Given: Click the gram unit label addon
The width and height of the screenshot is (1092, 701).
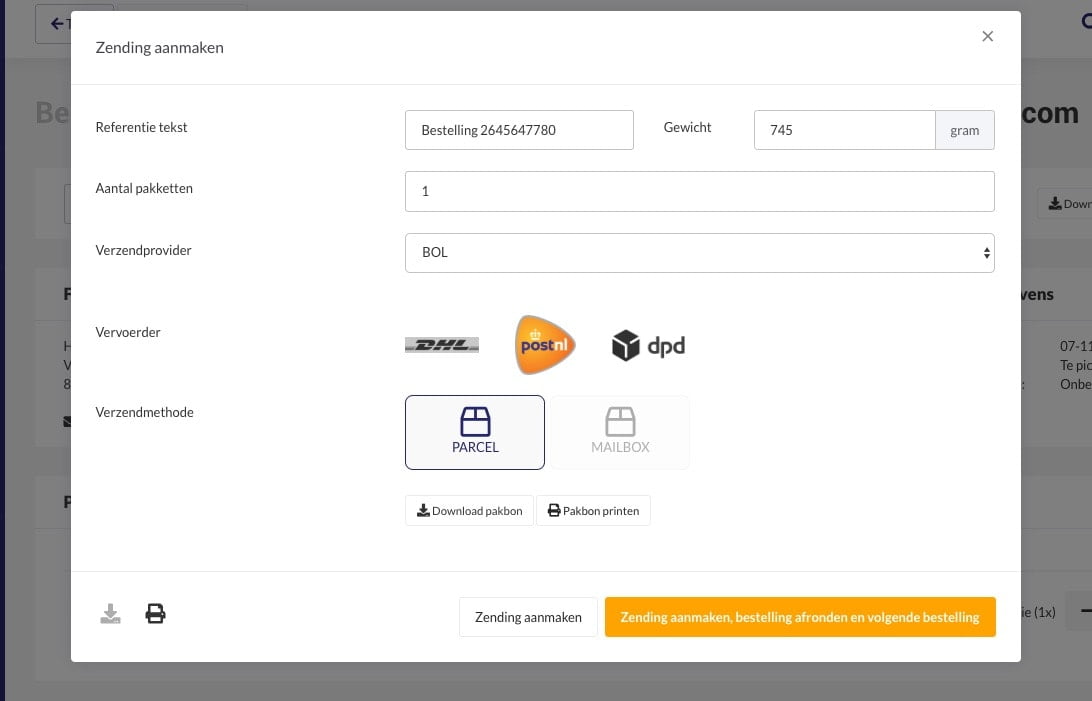Looking at the screenshot, I should pyautogui.click(x=964, y=130).
